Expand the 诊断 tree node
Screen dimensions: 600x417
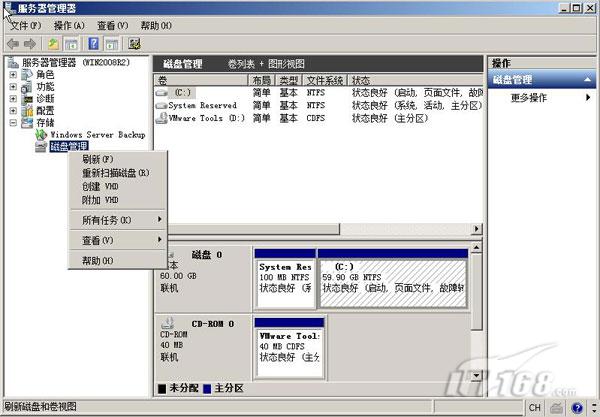tap(13, 99)
